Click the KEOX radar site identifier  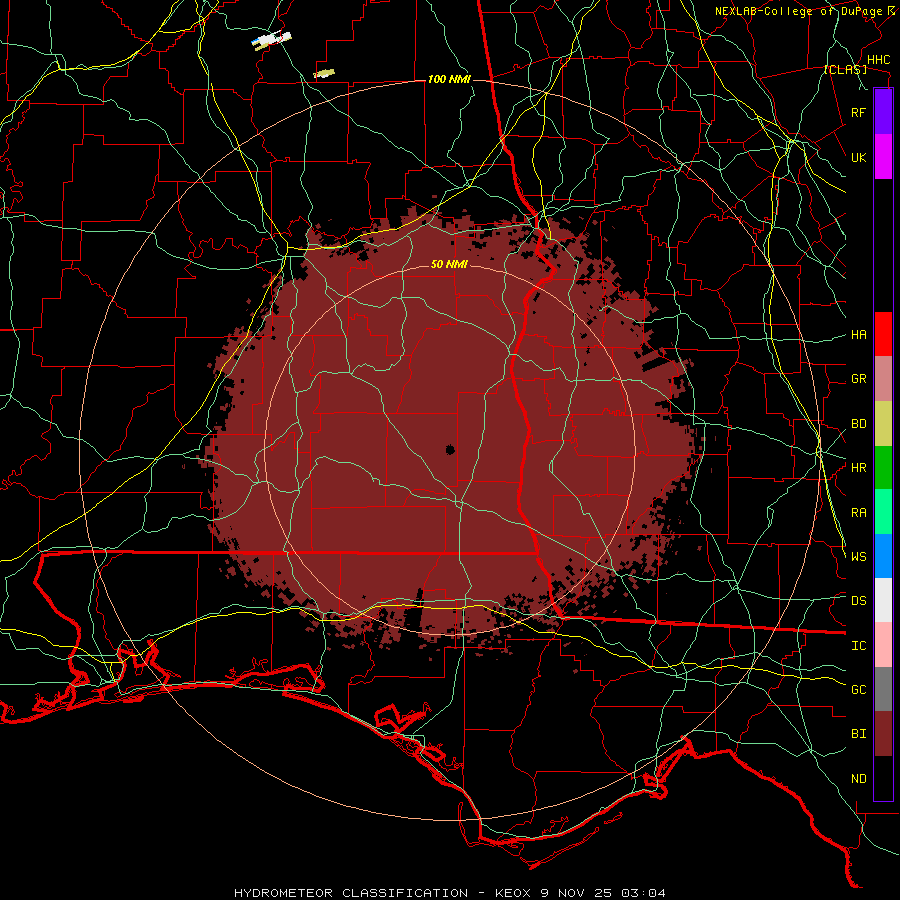click(515, 893)
